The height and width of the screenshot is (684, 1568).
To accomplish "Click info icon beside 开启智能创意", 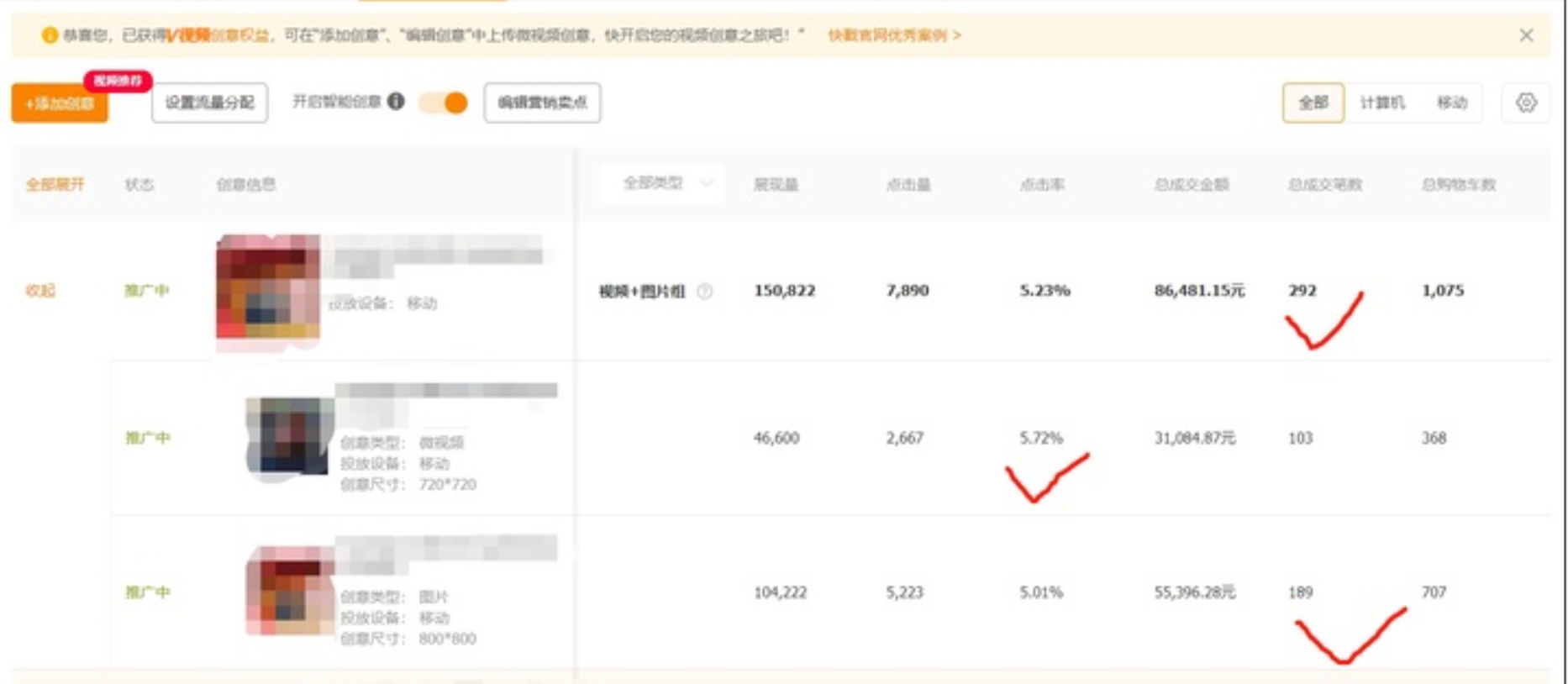I will (396, 102).
